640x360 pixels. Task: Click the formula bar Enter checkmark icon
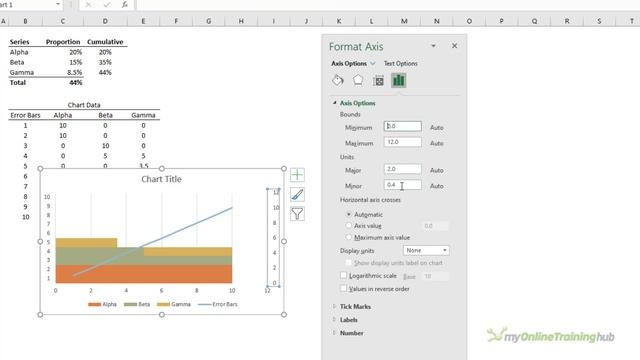click(107, 4)
